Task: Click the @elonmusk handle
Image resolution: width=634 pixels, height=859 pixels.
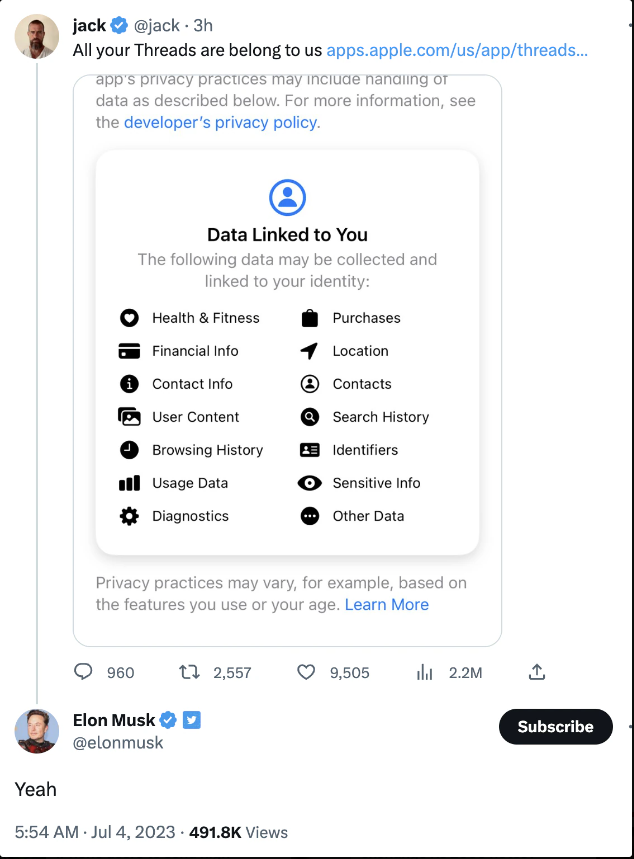Action: 118,743
